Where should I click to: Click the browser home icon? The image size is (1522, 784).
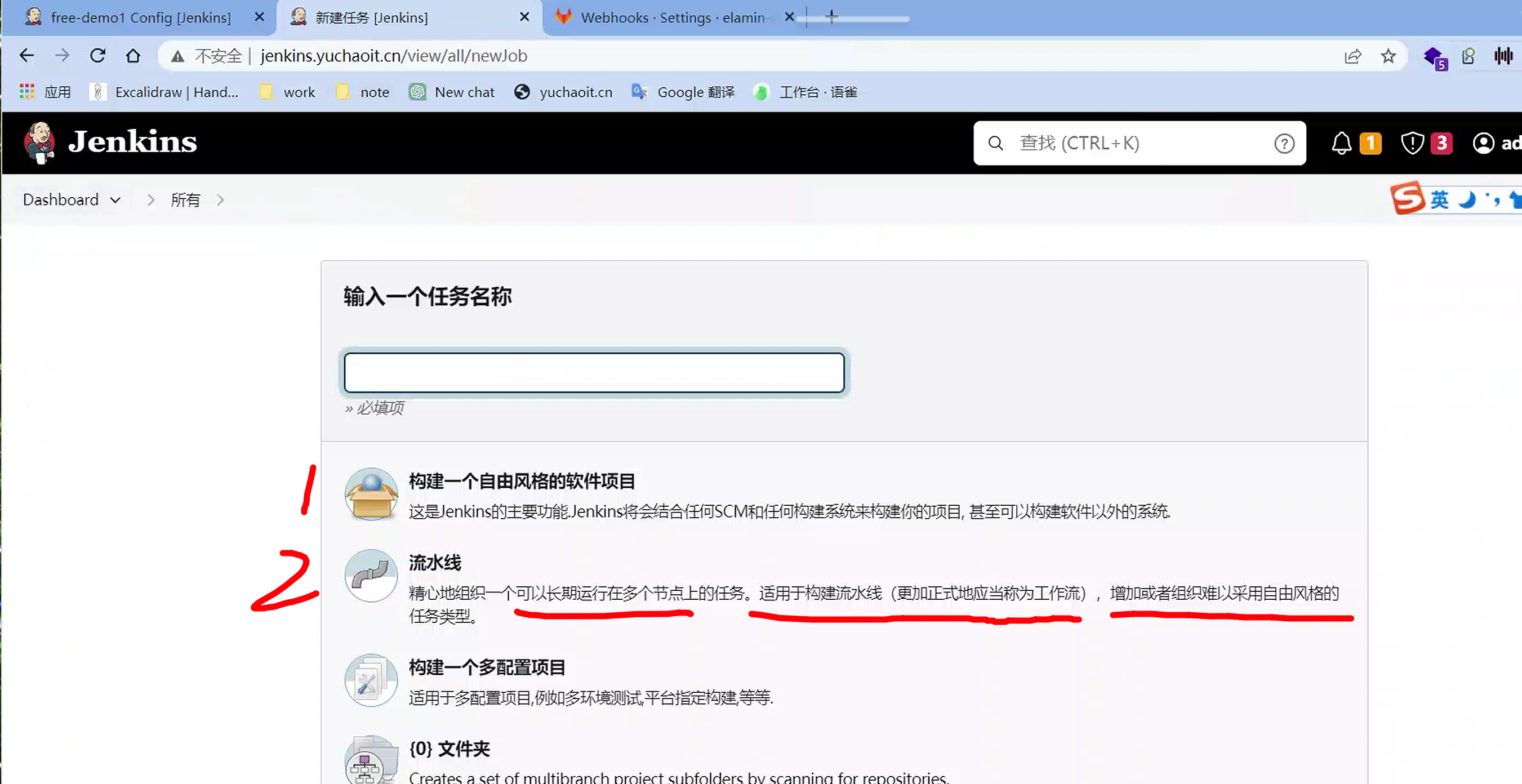click(x=133, y=56)
